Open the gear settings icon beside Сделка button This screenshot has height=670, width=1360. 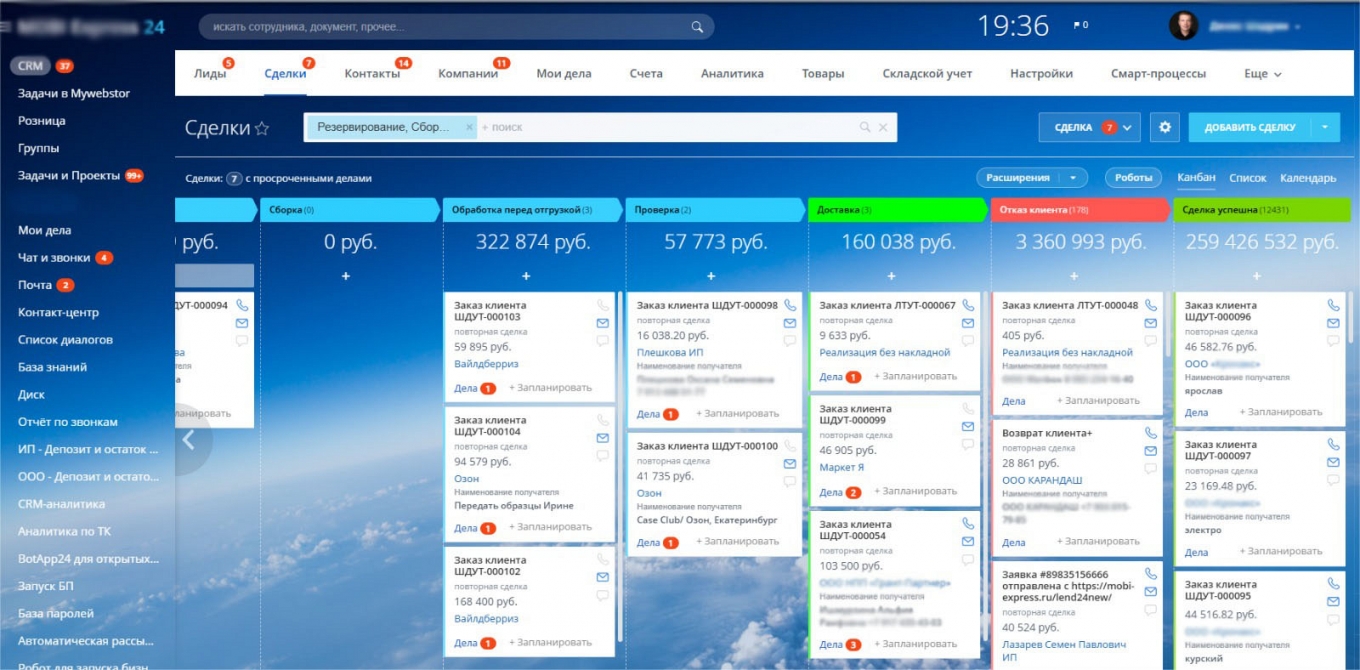tap(1164, 127)
